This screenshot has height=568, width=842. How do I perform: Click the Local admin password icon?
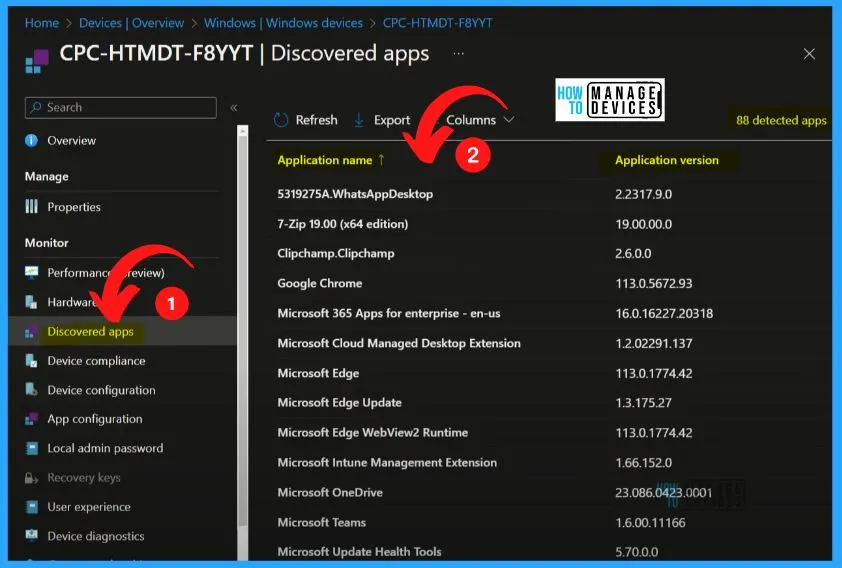point(32,448)
